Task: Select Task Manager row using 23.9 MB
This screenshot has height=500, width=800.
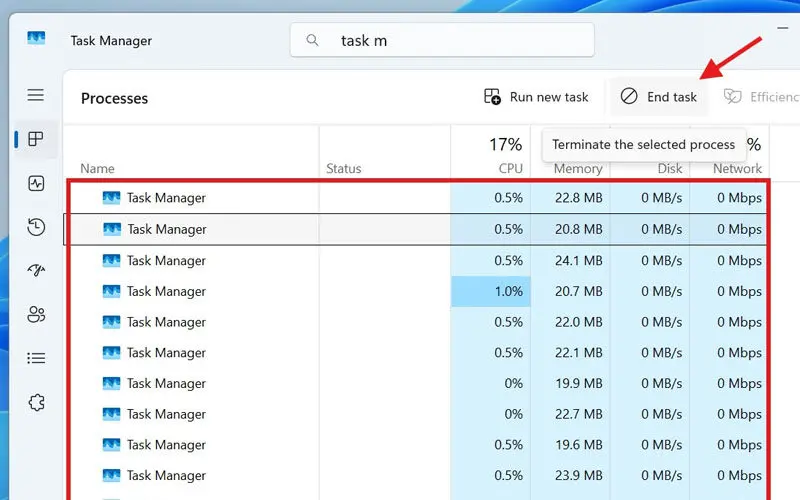Action: 417,475
